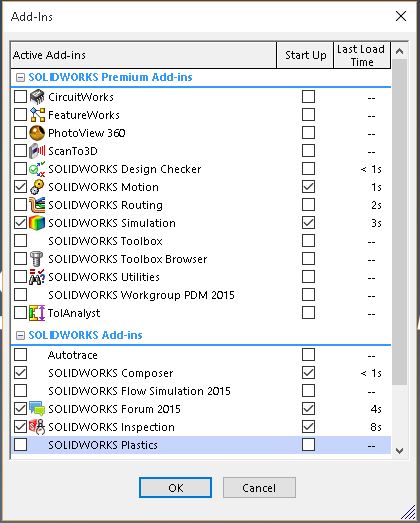Click the SOLIDWORKS Simulation cube icon

37,223
